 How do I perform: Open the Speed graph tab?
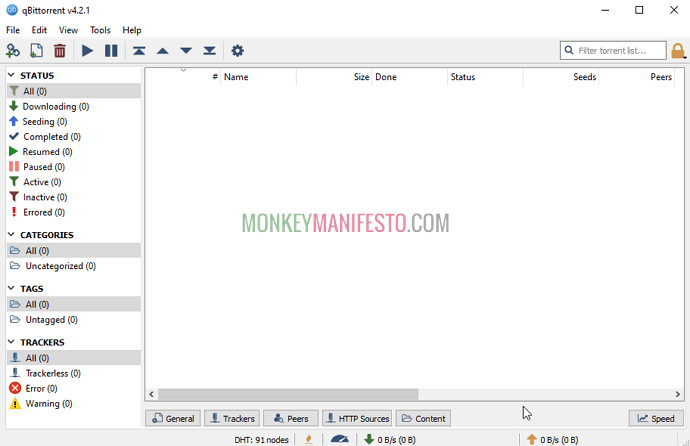pos(656,418)
